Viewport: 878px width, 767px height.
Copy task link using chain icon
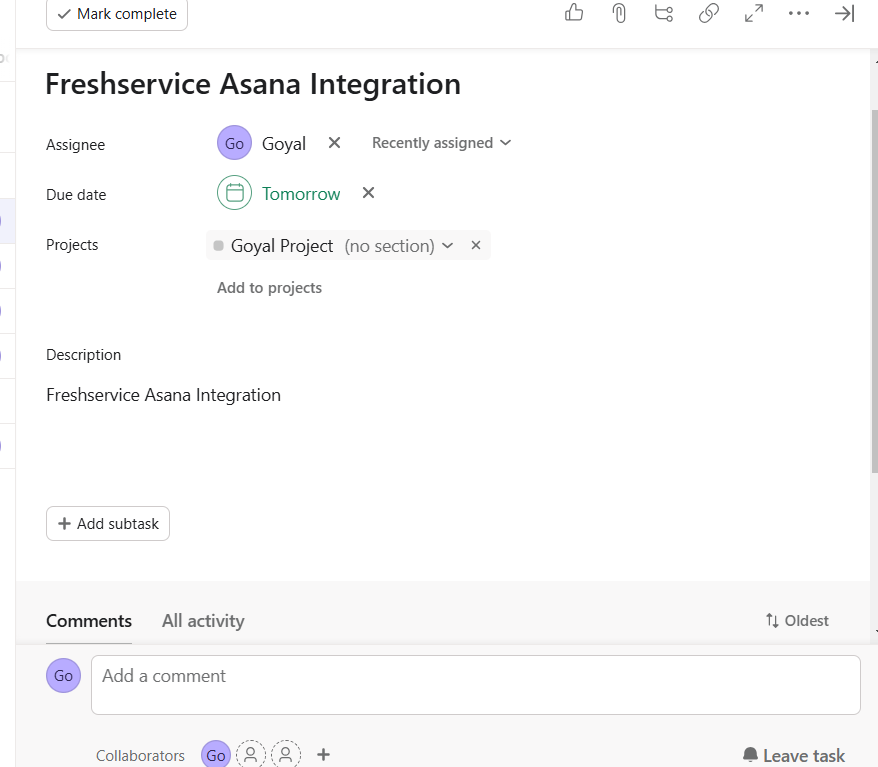pyautogui.click(x=709, y=13)
